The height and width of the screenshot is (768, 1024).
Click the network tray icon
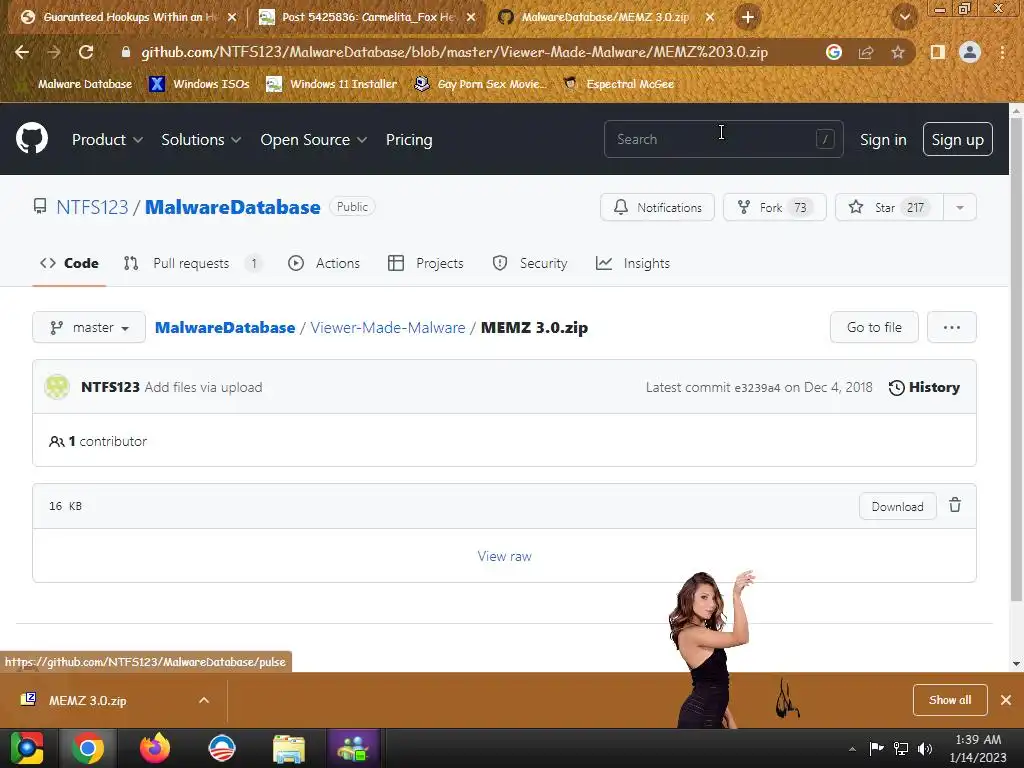coord(901,749)
